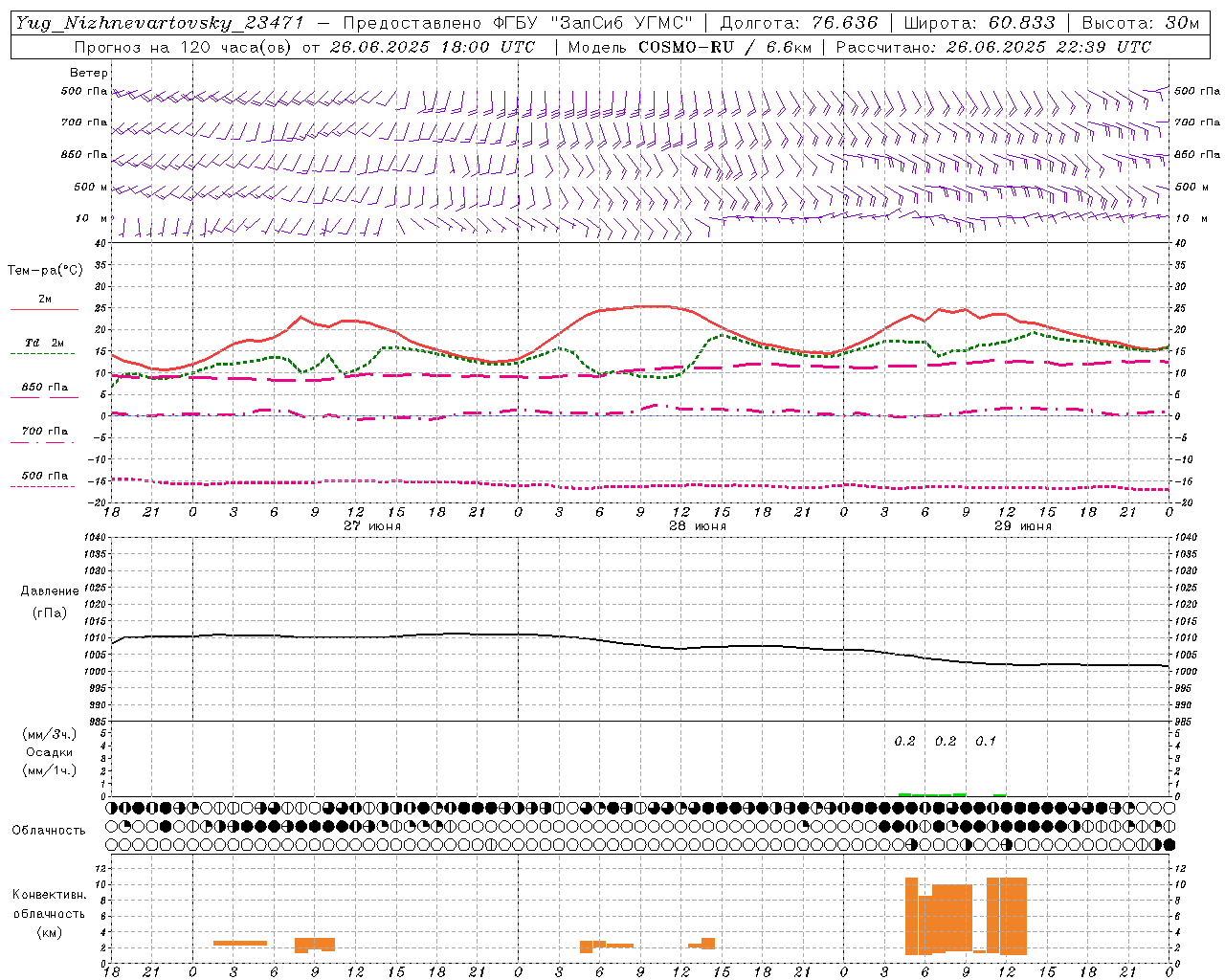Viewport: 1225px width, 980px height.
Task: Click the Конвективн. convective cloud label
Action: [49, 895]
